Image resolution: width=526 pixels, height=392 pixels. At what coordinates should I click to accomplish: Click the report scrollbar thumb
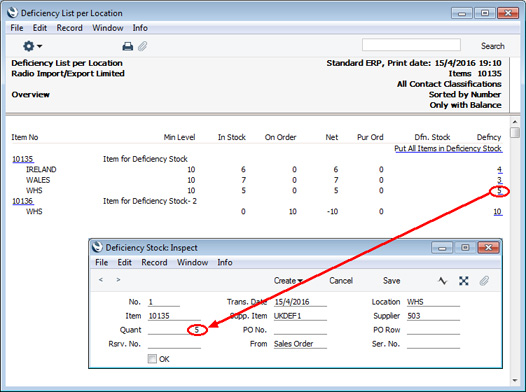pyautogui.click(x=515, y=132)
